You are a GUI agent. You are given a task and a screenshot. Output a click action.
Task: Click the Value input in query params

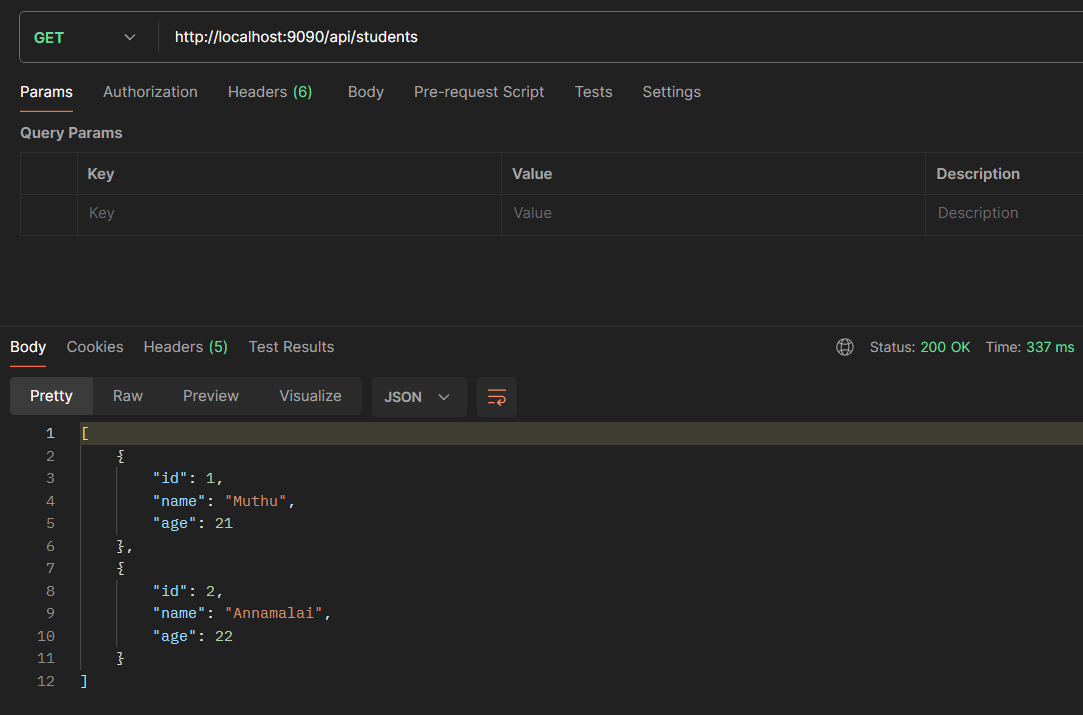tap(713, 213)
